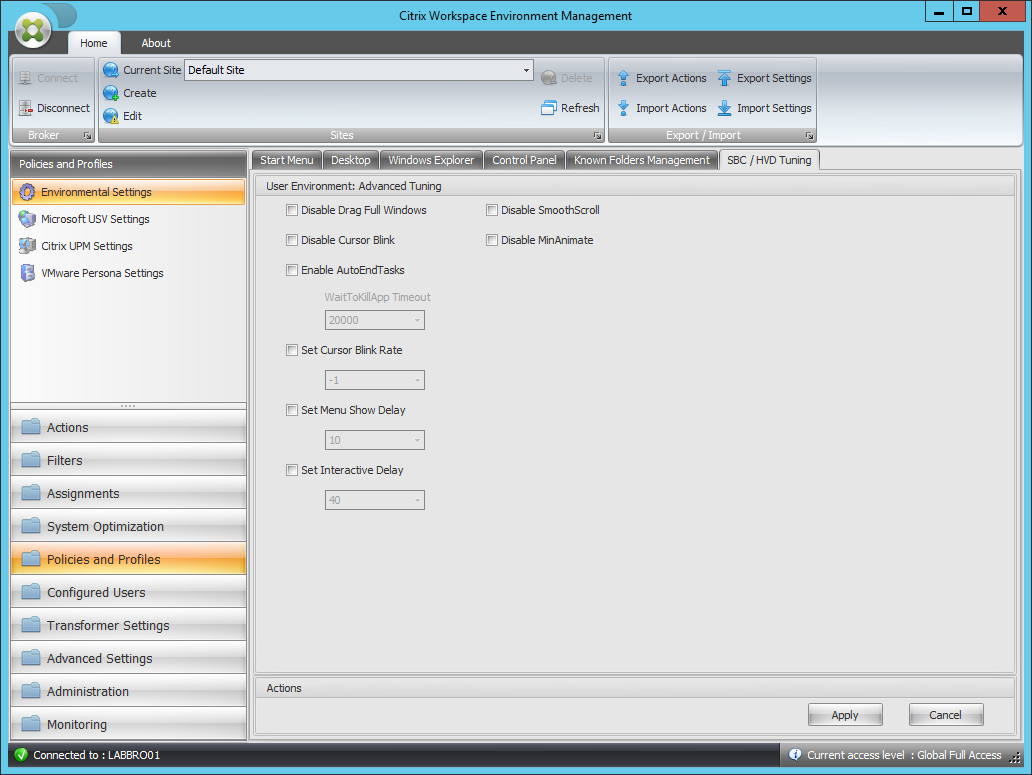The image size is (1032, 775).
Task: Open the About ribbon tab
Action: (155, 43)
